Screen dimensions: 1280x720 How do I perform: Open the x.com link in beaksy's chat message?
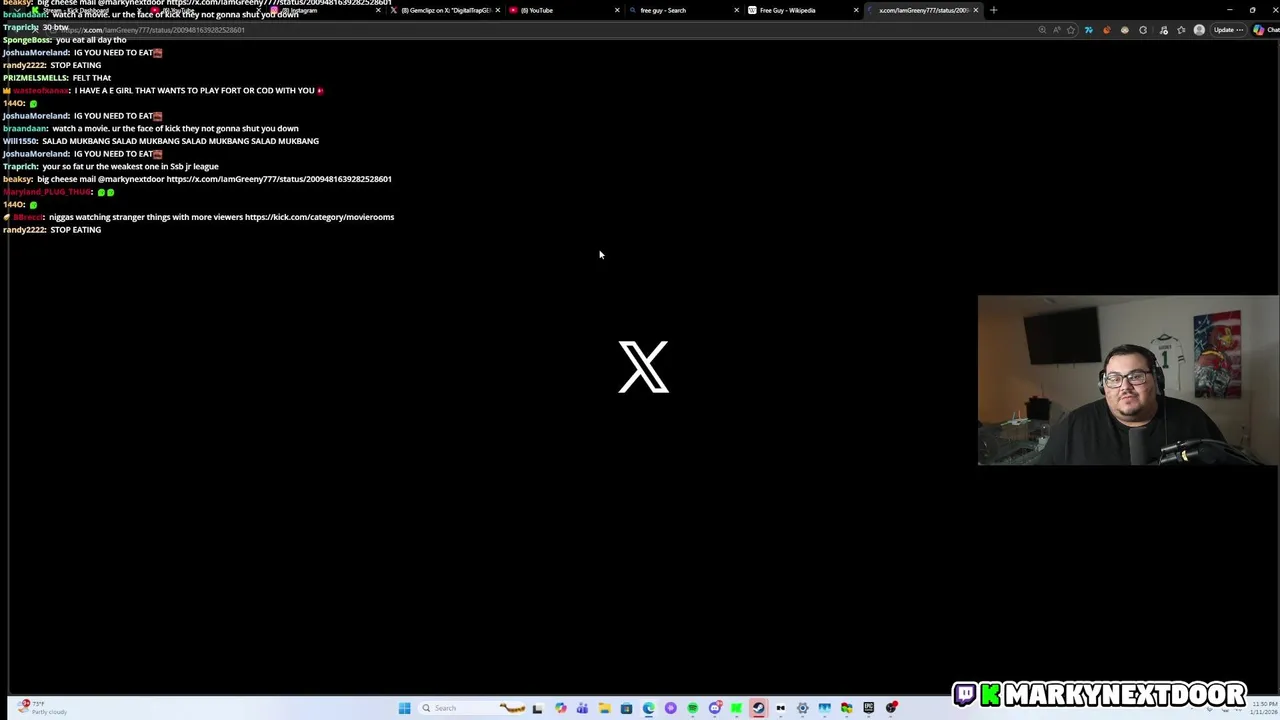(279, 179)
